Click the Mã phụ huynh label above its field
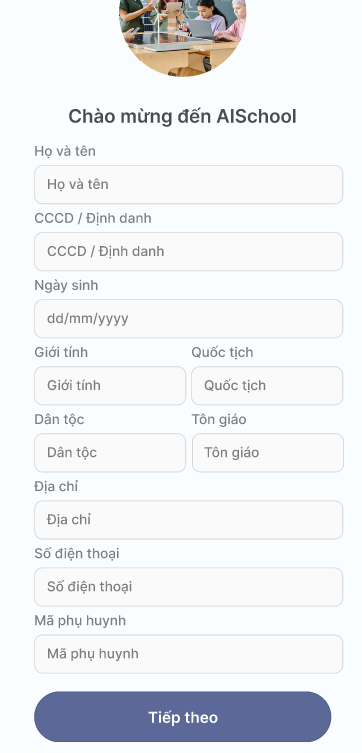 (x=80, y=620)
